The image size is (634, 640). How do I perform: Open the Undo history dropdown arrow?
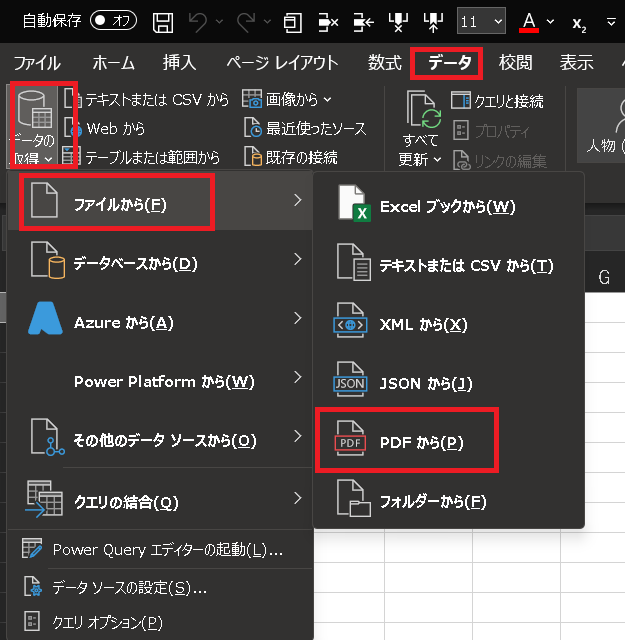219,21
